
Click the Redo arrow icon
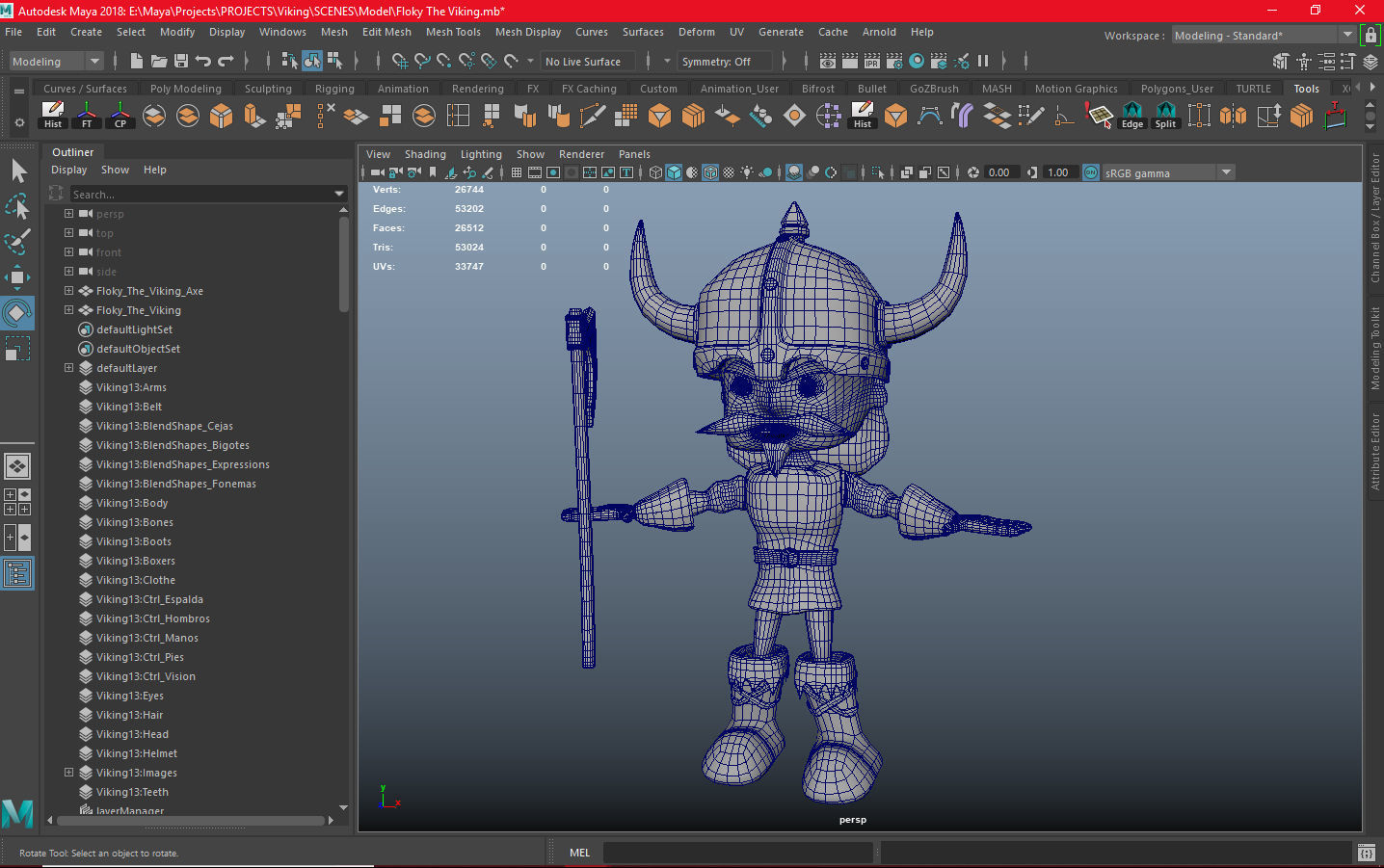click(226, 61)
